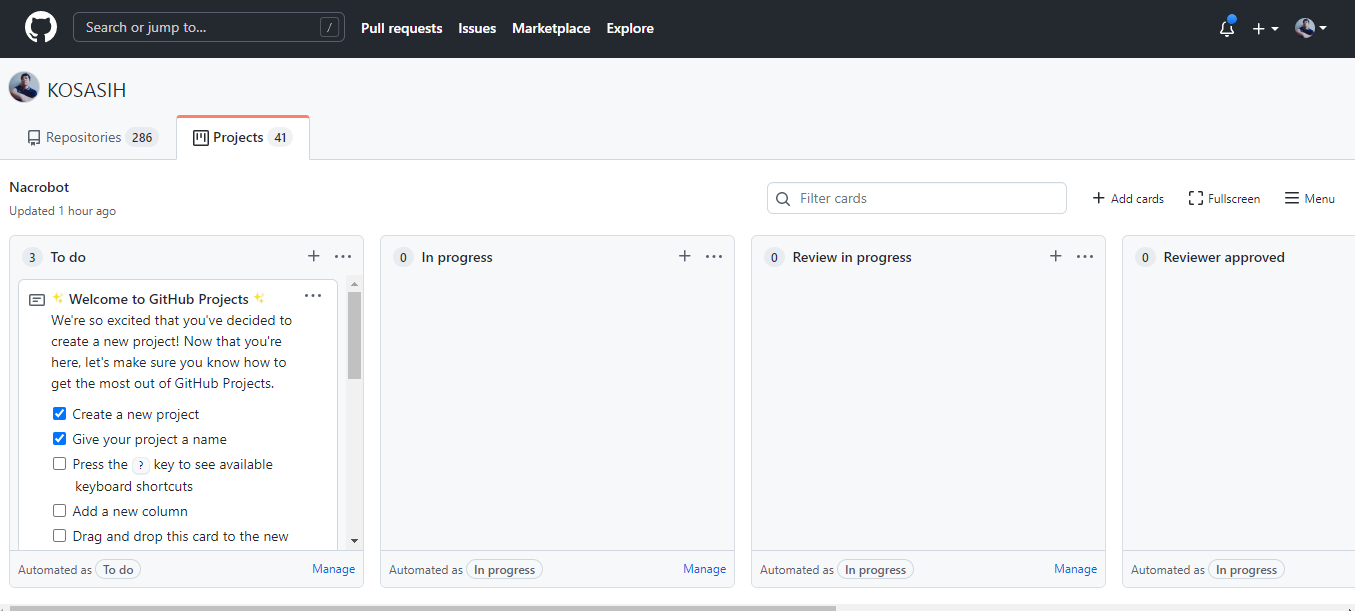
Task: Open the GitHub logo home icon
Action: pyautogui.click(x=41, y=28)
